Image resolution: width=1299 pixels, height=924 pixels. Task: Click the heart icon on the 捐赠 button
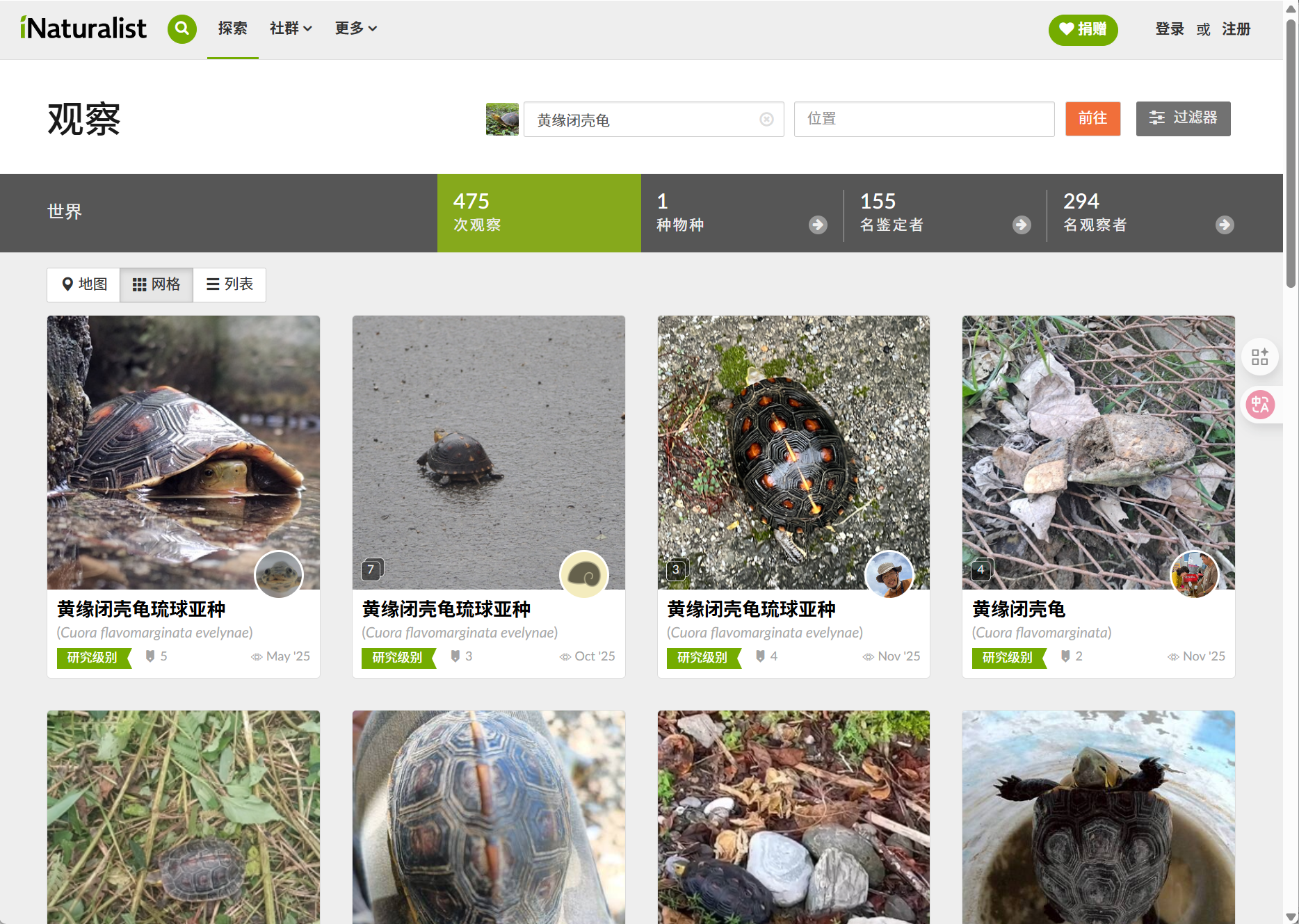pyautogui.click(x=1066, y=30)
